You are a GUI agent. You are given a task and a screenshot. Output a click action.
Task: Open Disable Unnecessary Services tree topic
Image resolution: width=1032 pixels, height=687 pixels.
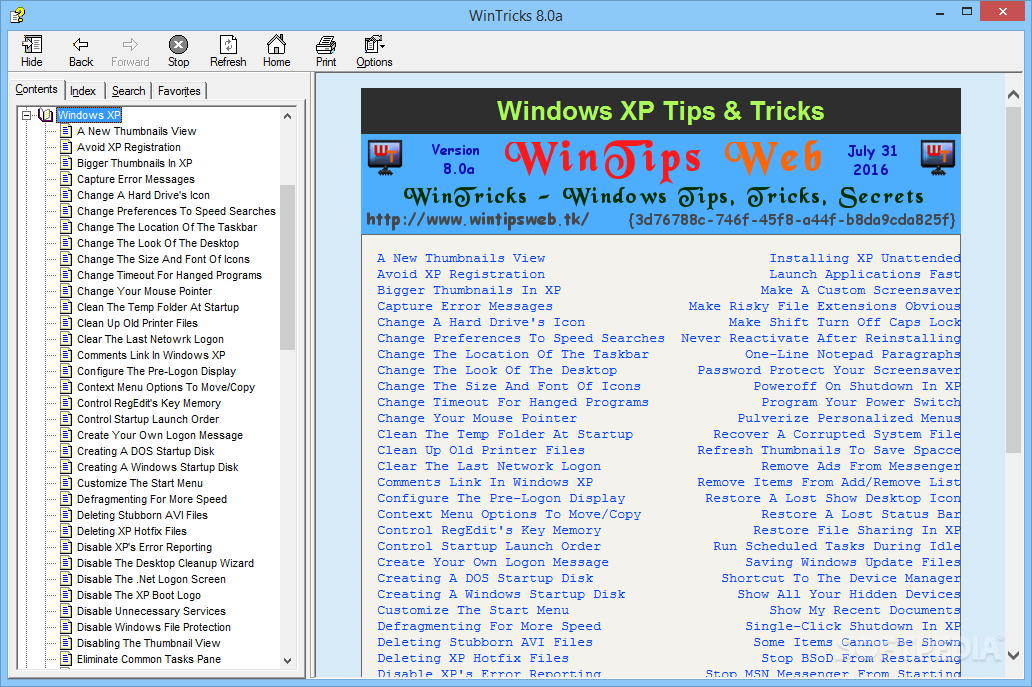coord(151,611)
